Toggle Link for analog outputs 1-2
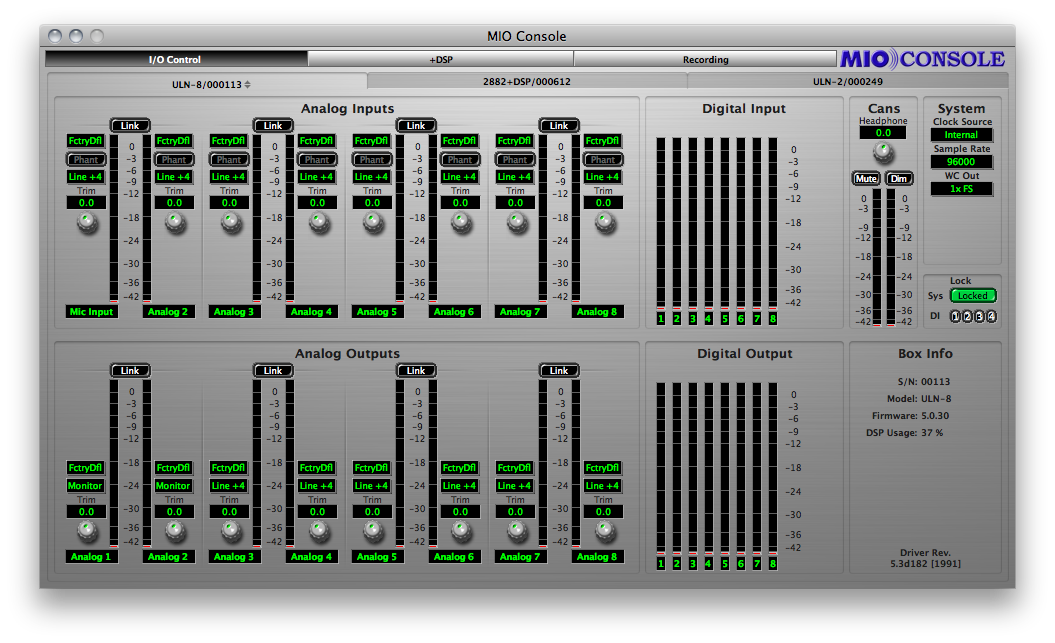The width and height of the screenshot is (1055, 643). pyautogui.click(x=130, y=371)
